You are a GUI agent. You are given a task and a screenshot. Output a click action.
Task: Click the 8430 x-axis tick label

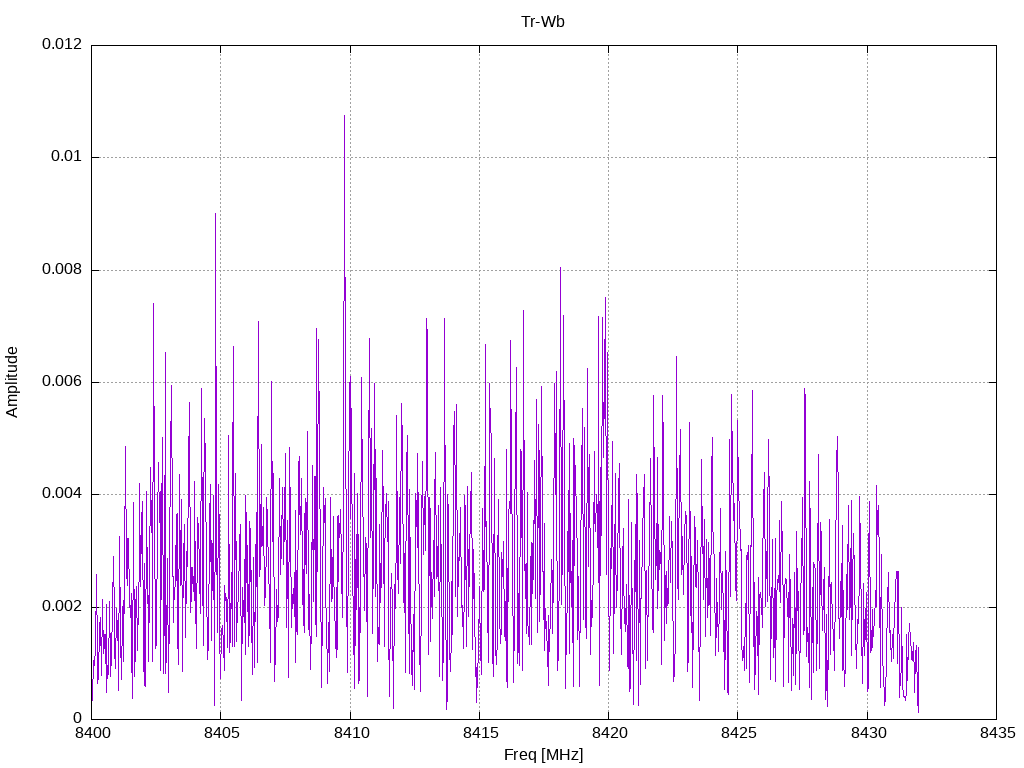pyautogui.click(x=868, y=733)
